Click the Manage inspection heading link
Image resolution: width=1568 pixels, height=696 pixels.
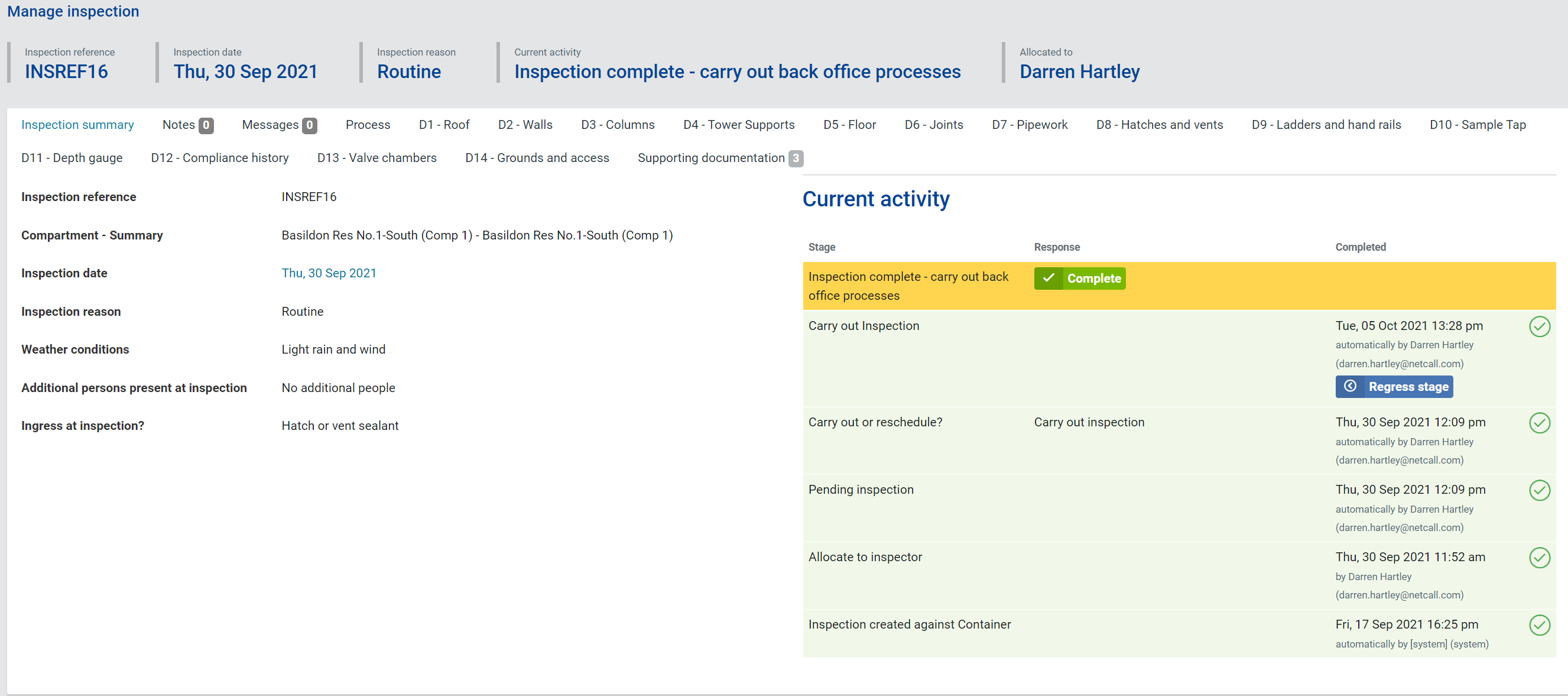(73, 11)
